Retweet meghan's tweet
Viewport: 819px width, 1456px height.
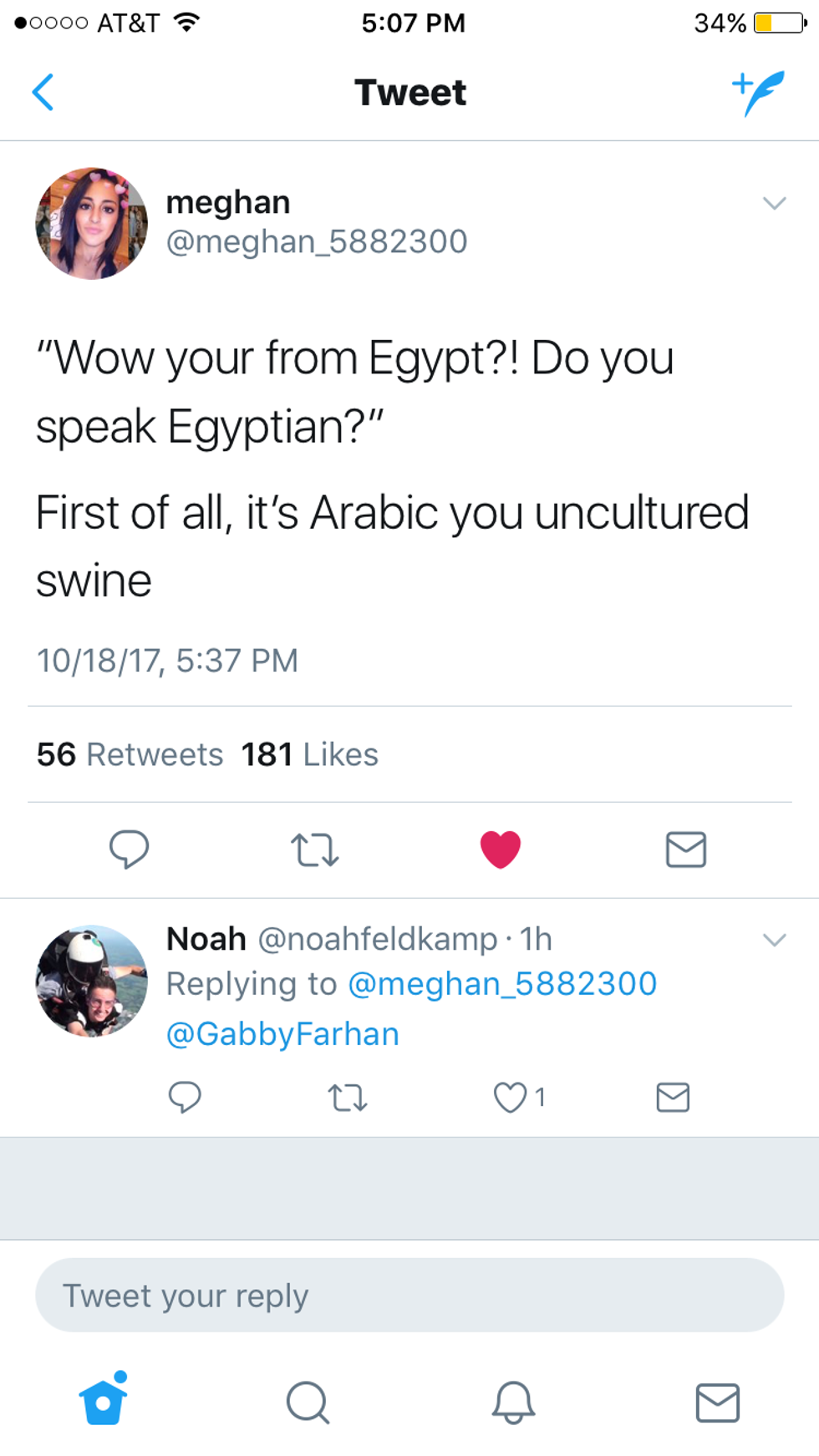click(314, 850)
